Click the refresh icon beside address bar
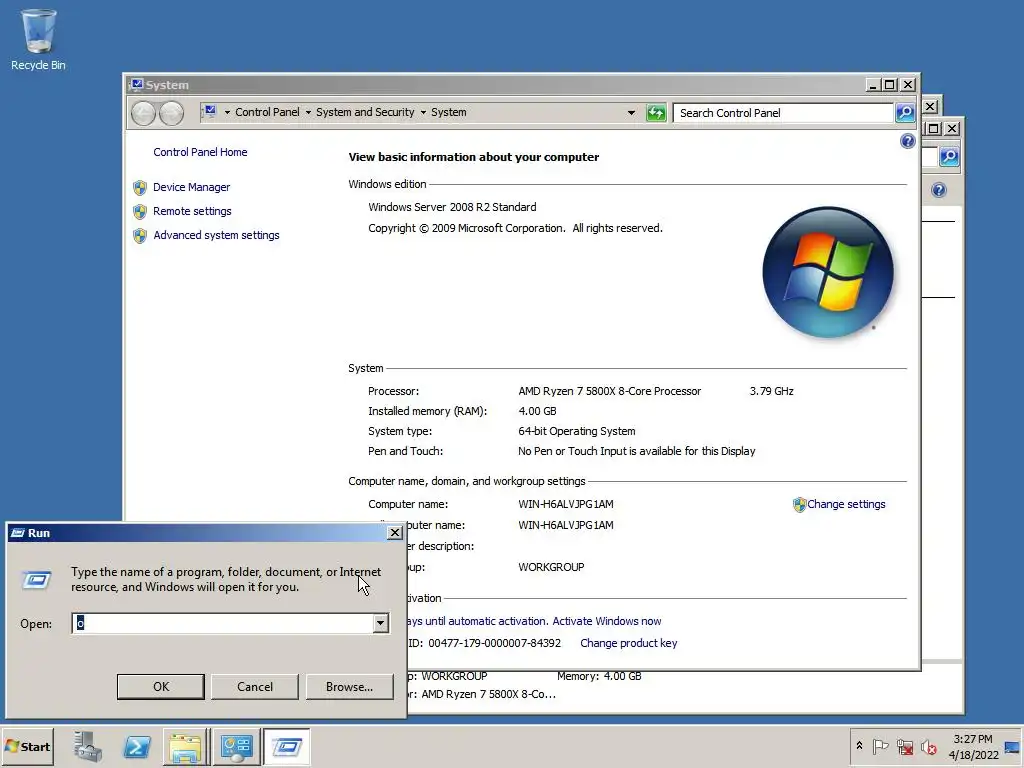 pyautogui.click(x=656, y=113)
